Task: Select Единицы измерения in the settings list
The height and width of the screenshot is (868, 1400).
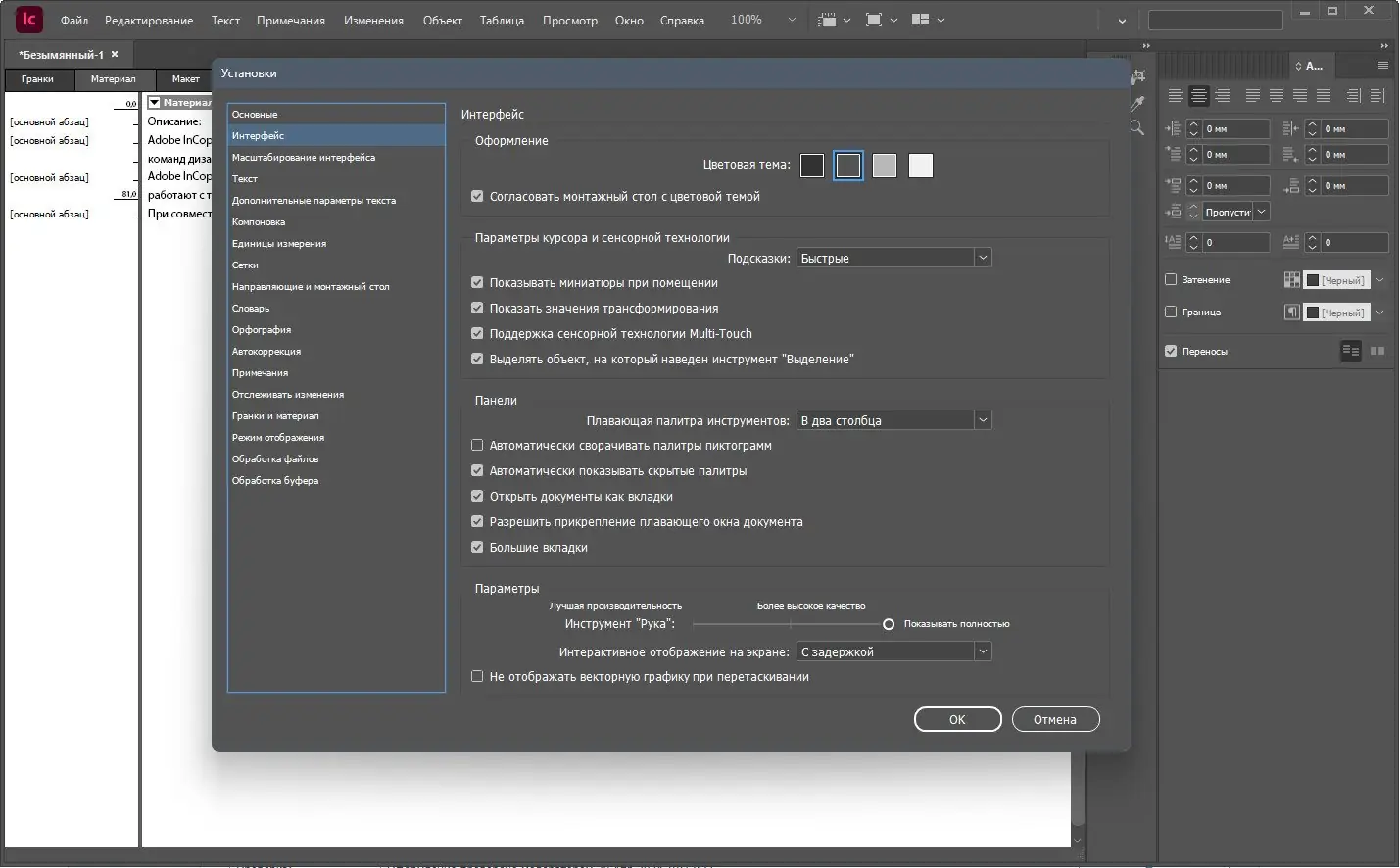Action: click(x=336, y=244)
